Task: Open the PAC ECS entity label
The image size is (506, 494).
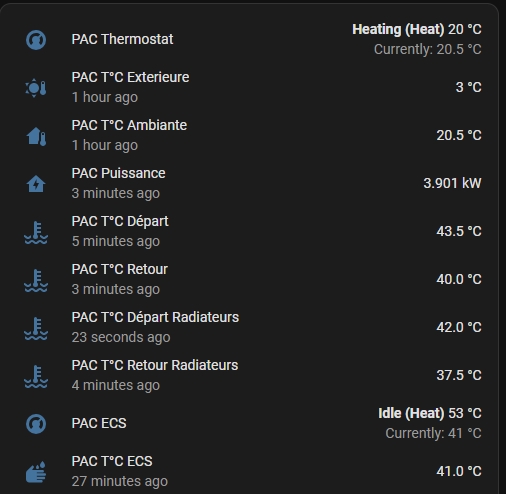Action: pyautogui.click(x=99, y=423)
